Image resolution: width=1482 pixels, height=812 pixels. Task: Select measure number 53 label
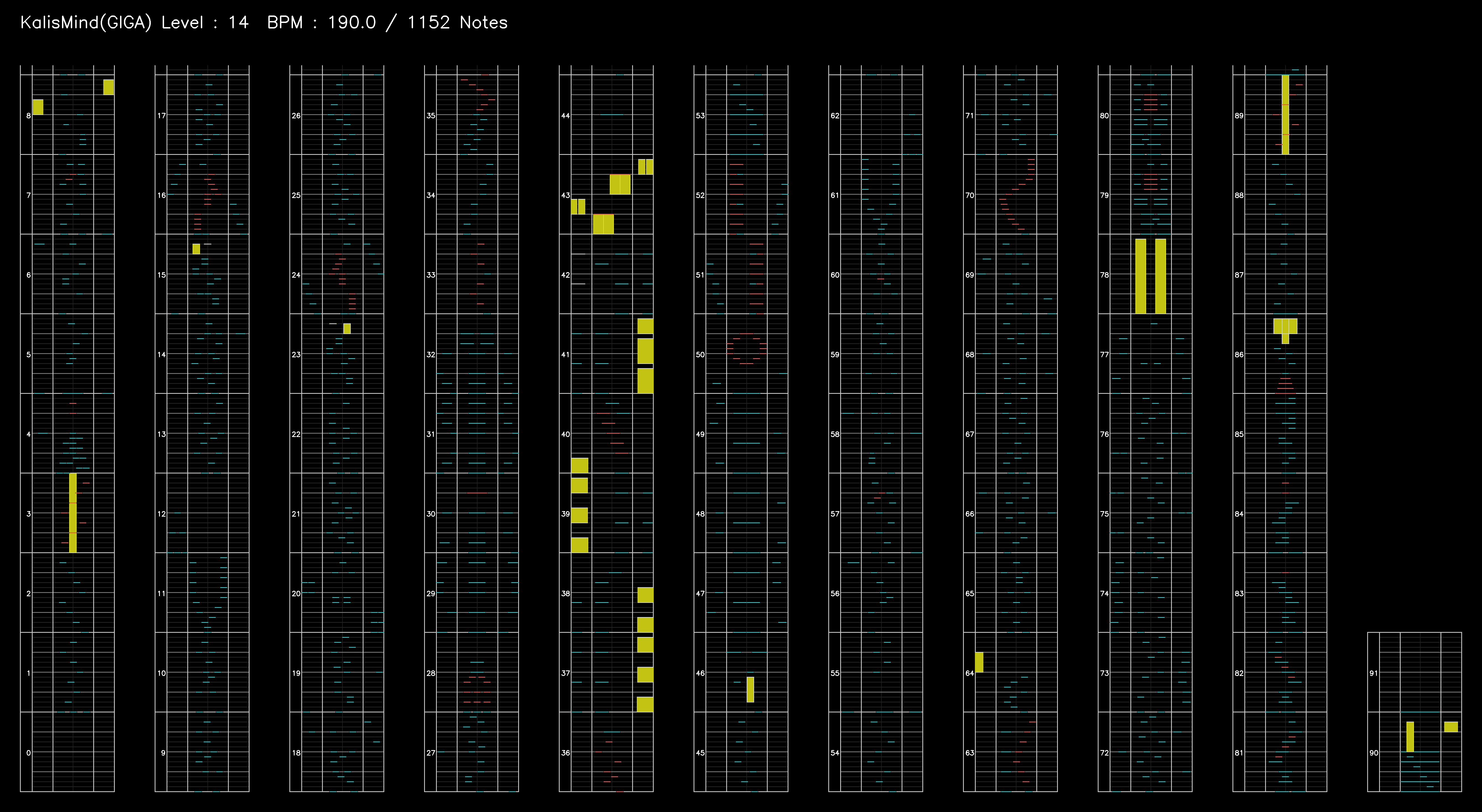pyautogui.click(x=700, y=116)
